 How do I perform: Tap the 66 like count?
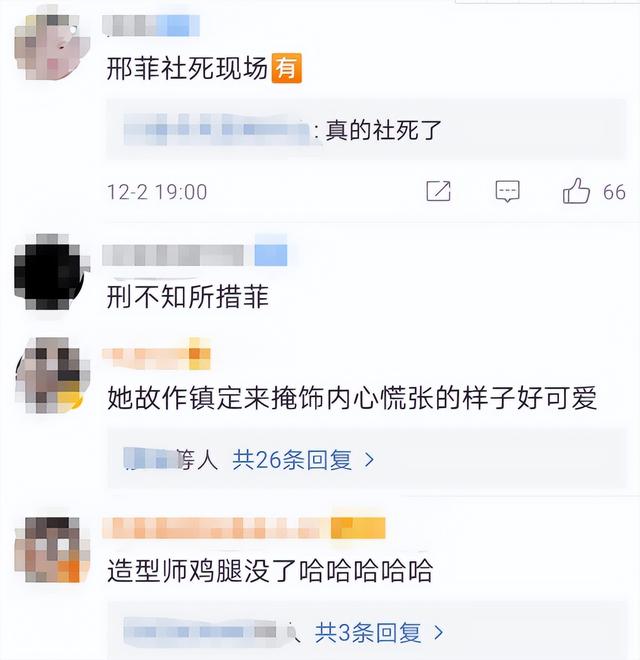614,192
